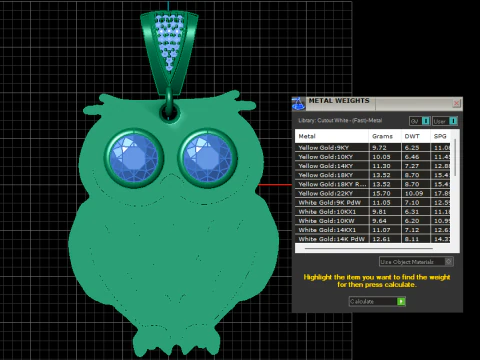Viewport: 480px width, 360px height.
Task: Click the Library: Cutout White label
Action: [340, 121]
